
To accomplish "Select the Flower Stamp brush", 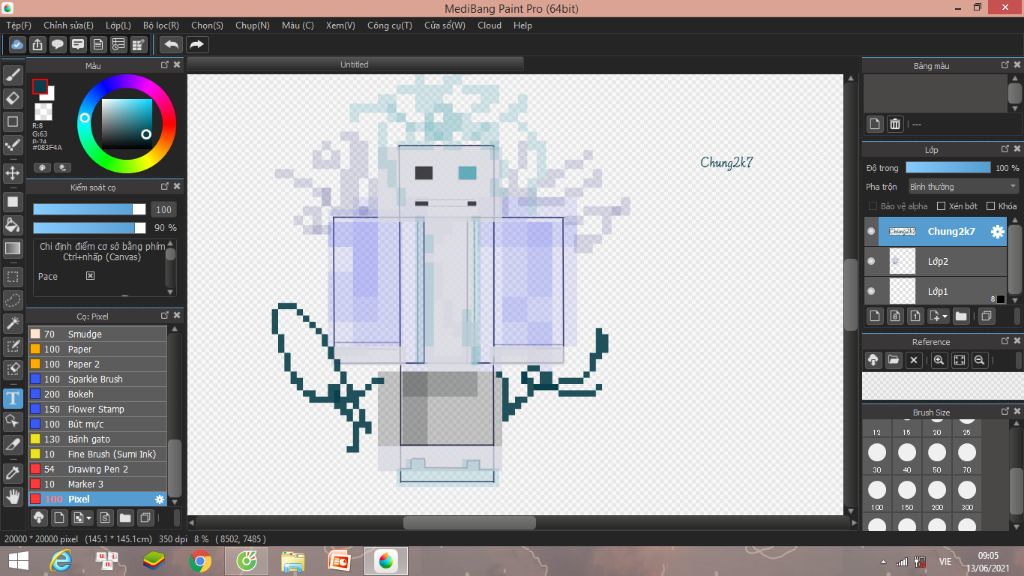I will pyautogui.click(x=98, y=409).
